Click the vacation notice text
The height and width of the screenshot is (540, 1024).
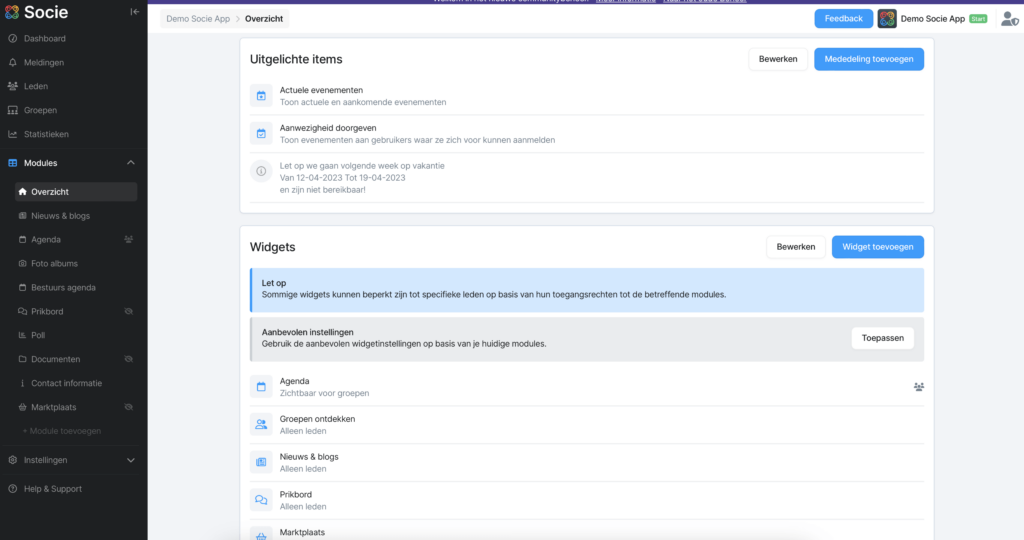click(x=362, y=178)
